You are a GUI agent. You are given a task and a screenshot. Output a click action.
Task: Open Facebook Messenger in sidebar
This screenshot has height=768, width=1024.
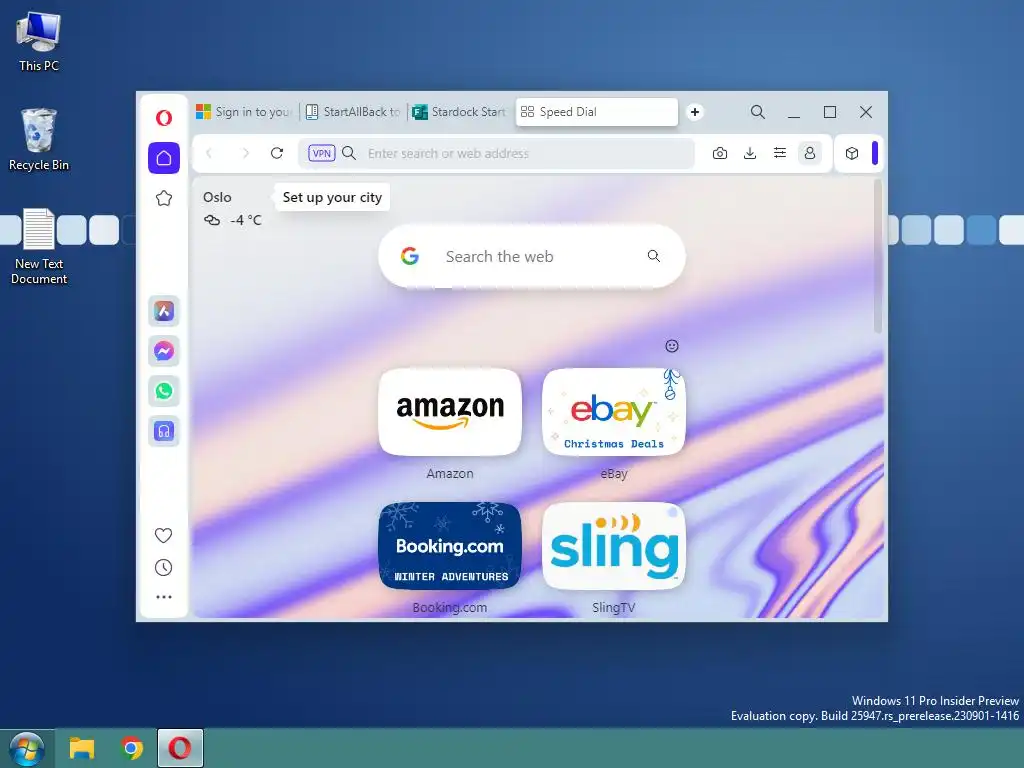click(164, 351)
